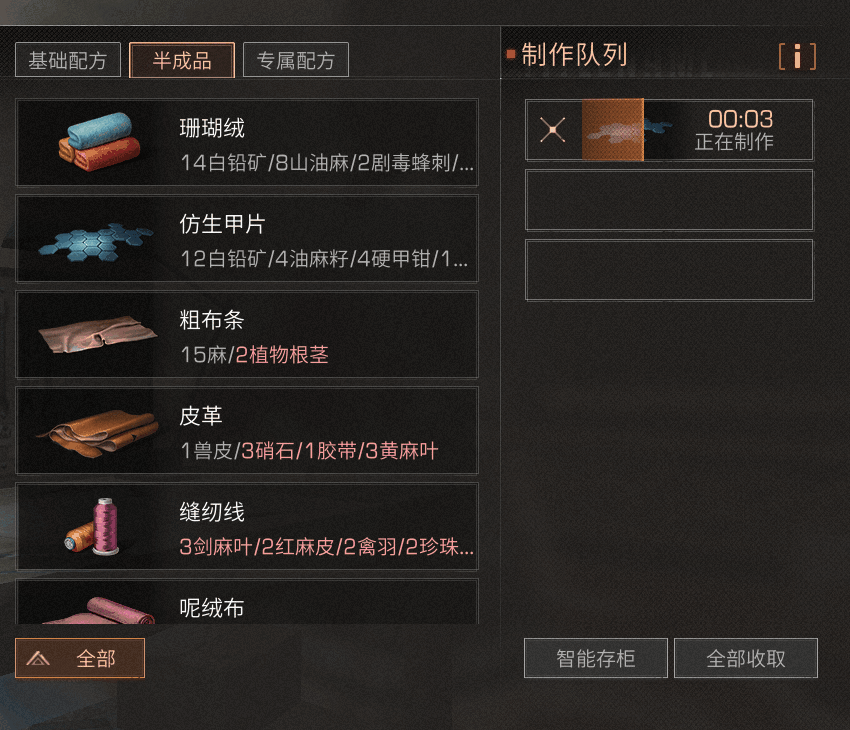Click the 00:03 crafting progress timer
This screenshot has height=730, width=850.
(740, 119)
